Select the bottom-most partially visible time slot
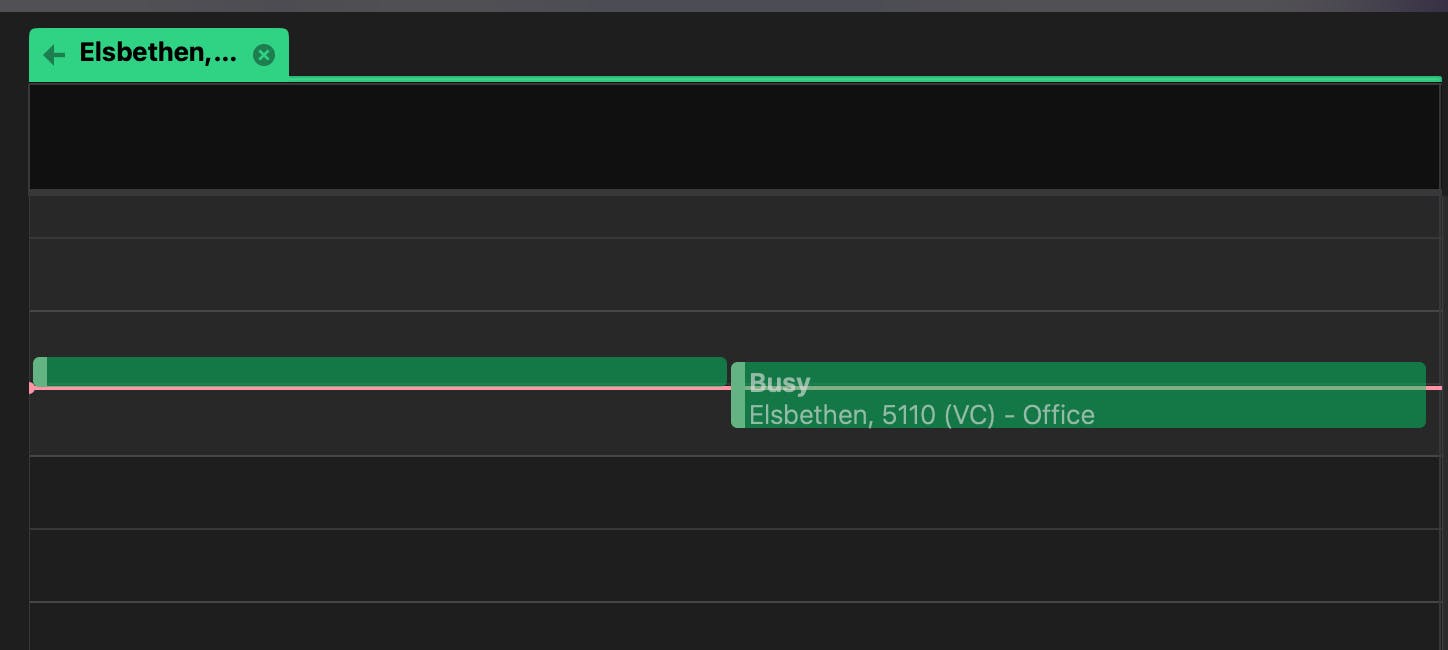Viewport: 1448px width, 650px height. point(734,627)
